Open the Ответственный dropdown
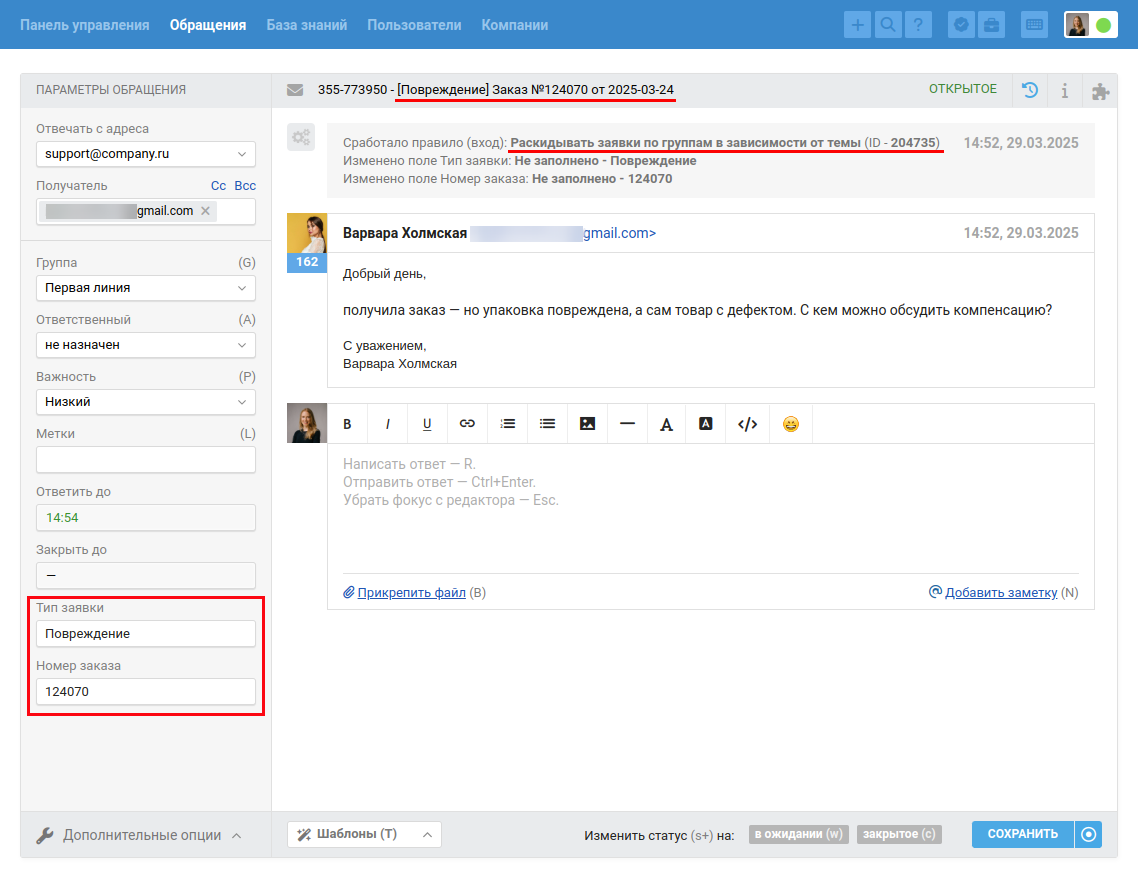The width and height of the screenshot is (1138, 878). click(x=145, y=345)
